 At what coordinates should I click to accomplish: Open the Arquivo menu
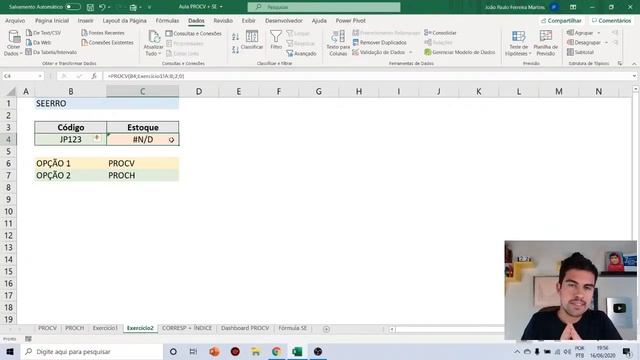[15, 20]
